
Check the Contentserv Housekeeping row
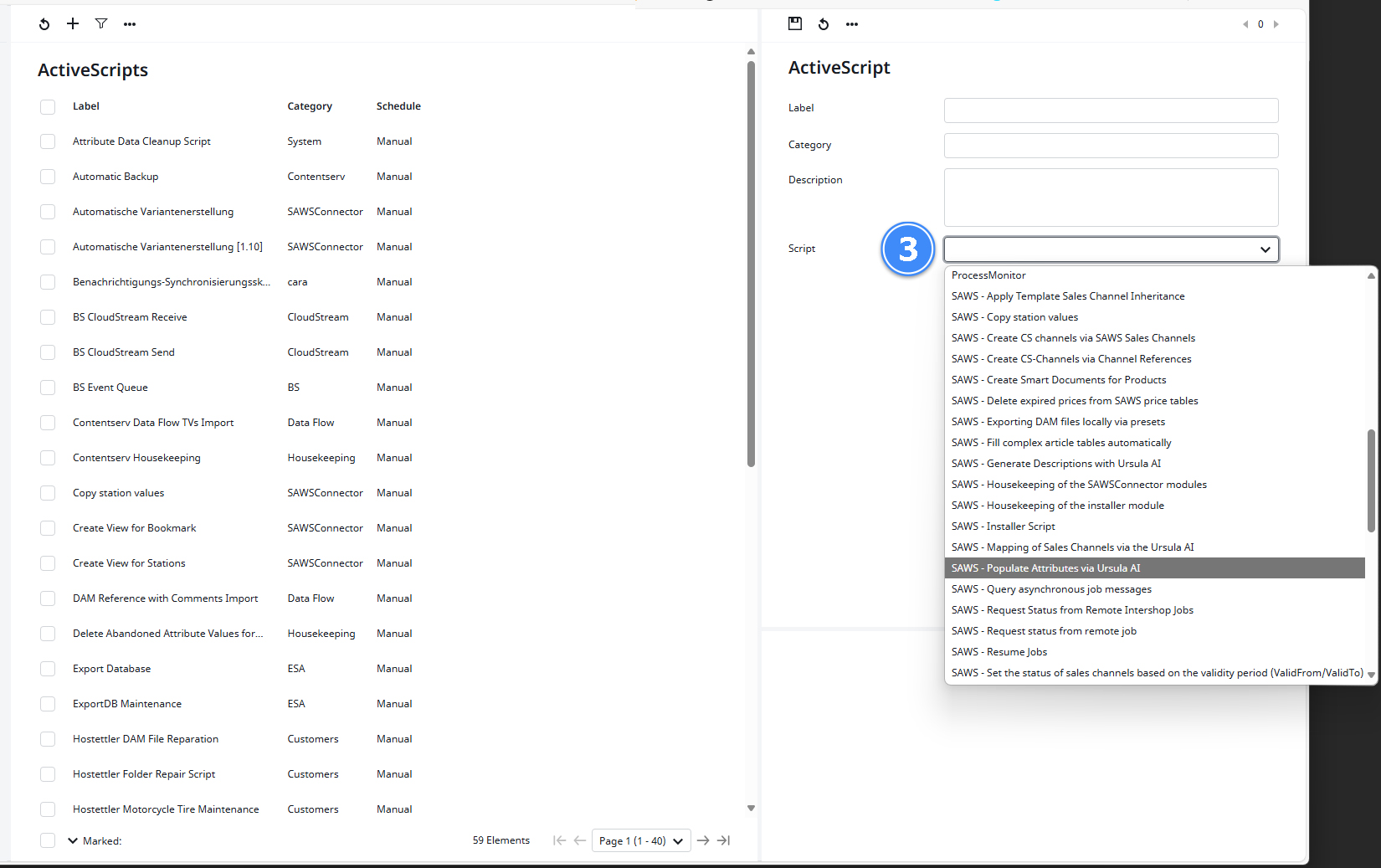pyautogui.click(x=48, y=459)
